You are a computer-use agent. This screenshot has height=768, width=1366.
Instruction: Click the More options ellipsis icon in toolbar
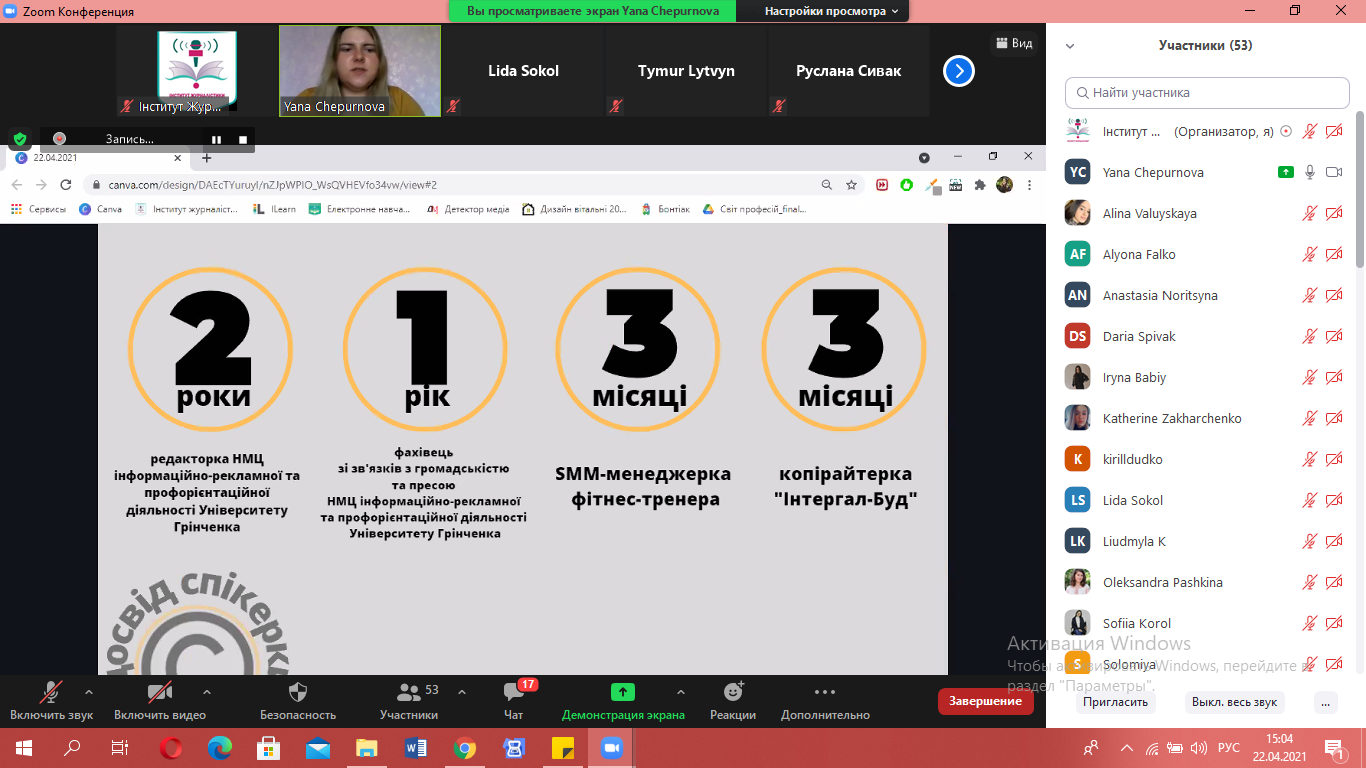pos(825,692)
